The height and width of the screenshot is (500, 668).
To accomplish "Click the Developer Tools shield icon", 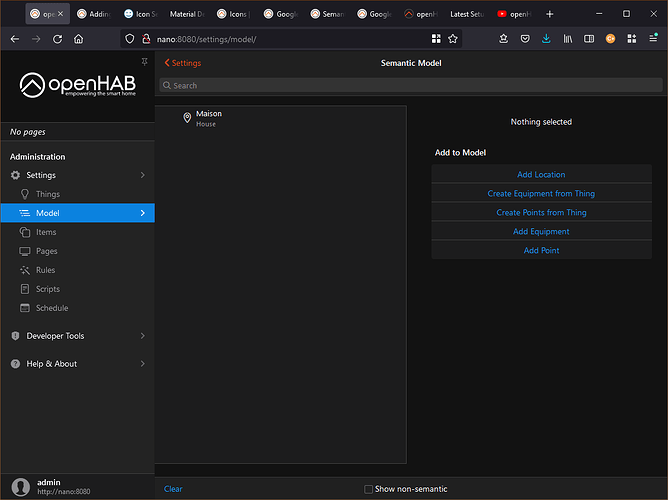I will (x=15, y=336).
